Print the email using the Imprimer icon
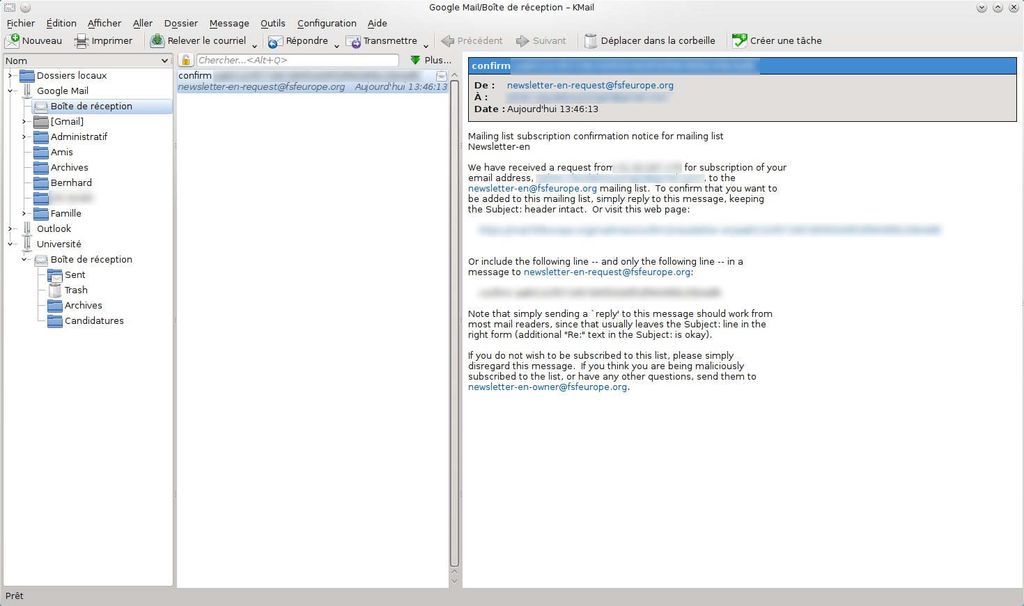The height and width of the screenshot is (606, 1024). [80, 41]
